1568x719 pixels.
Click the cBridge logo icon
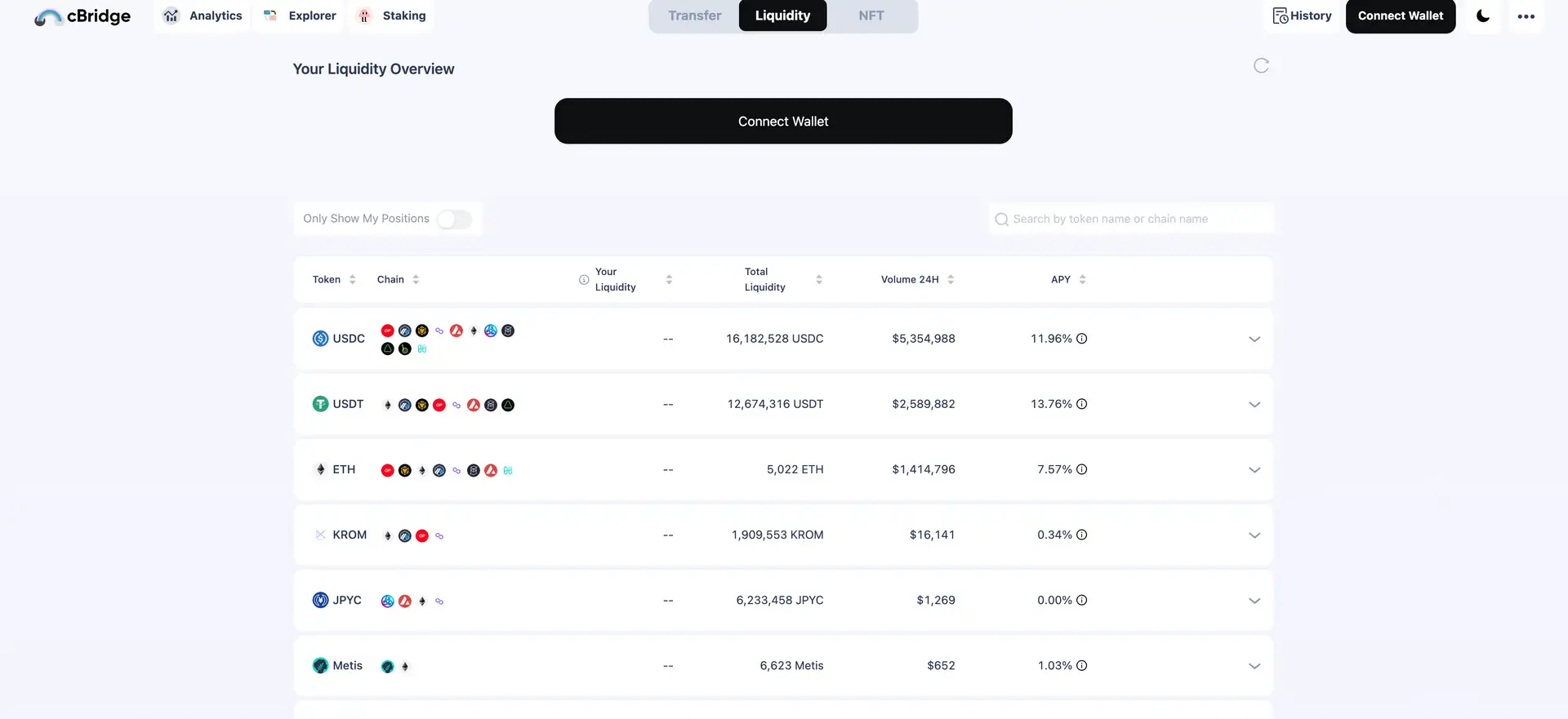tap(47, 17)
